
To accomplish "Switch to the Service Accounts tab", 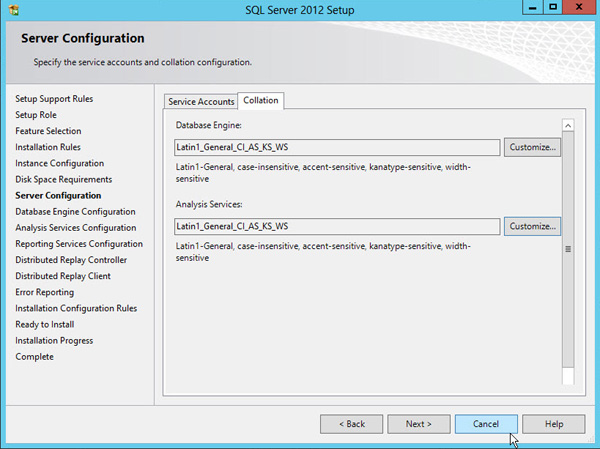I will click(x=201, y=101).
